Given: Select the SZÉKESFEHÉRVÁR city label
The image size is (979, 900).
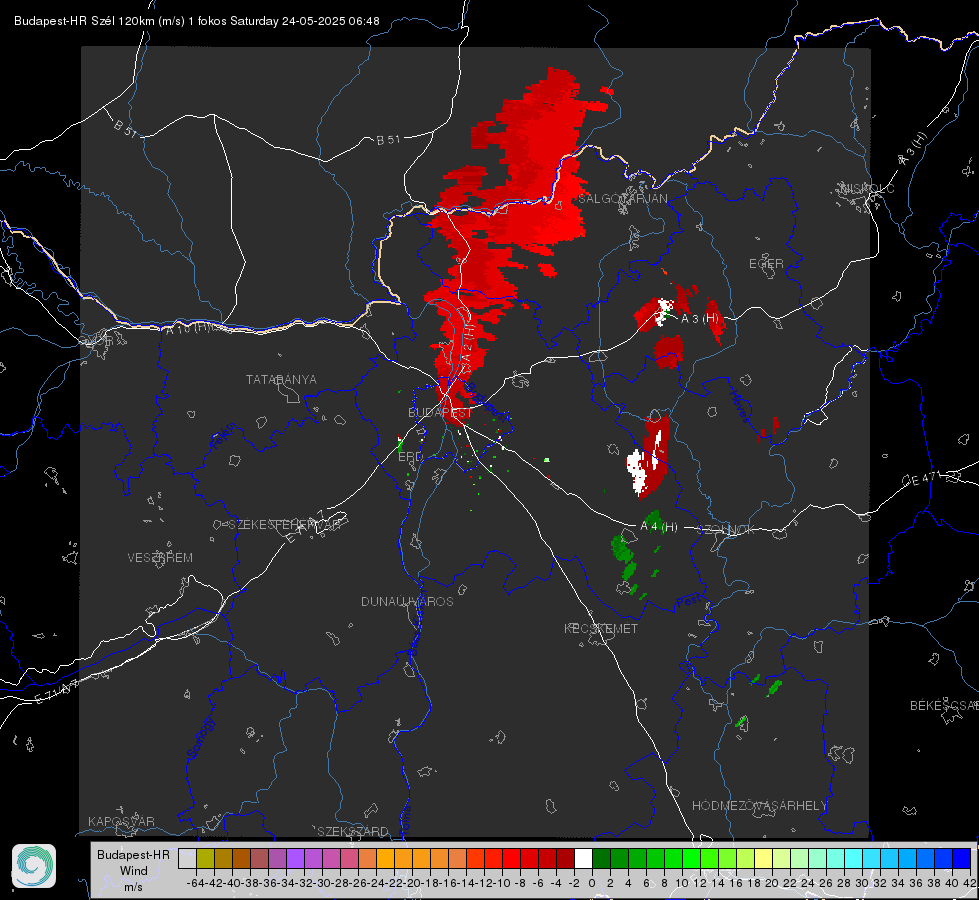Looking at the screenshot, I should (284, 525).
